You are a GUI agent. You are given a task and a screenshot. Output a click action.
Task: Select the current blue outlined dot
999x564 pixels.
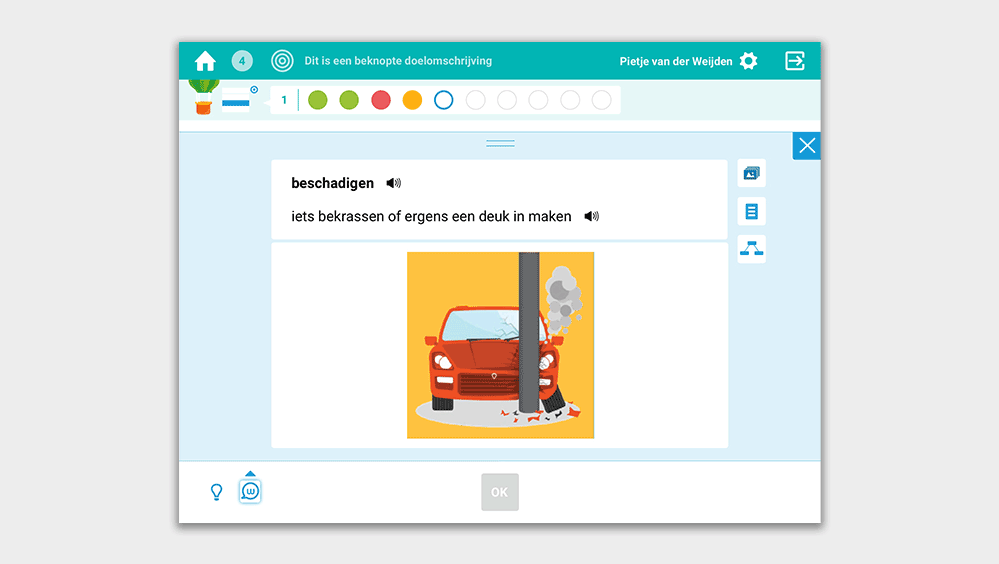coord(443,100)
